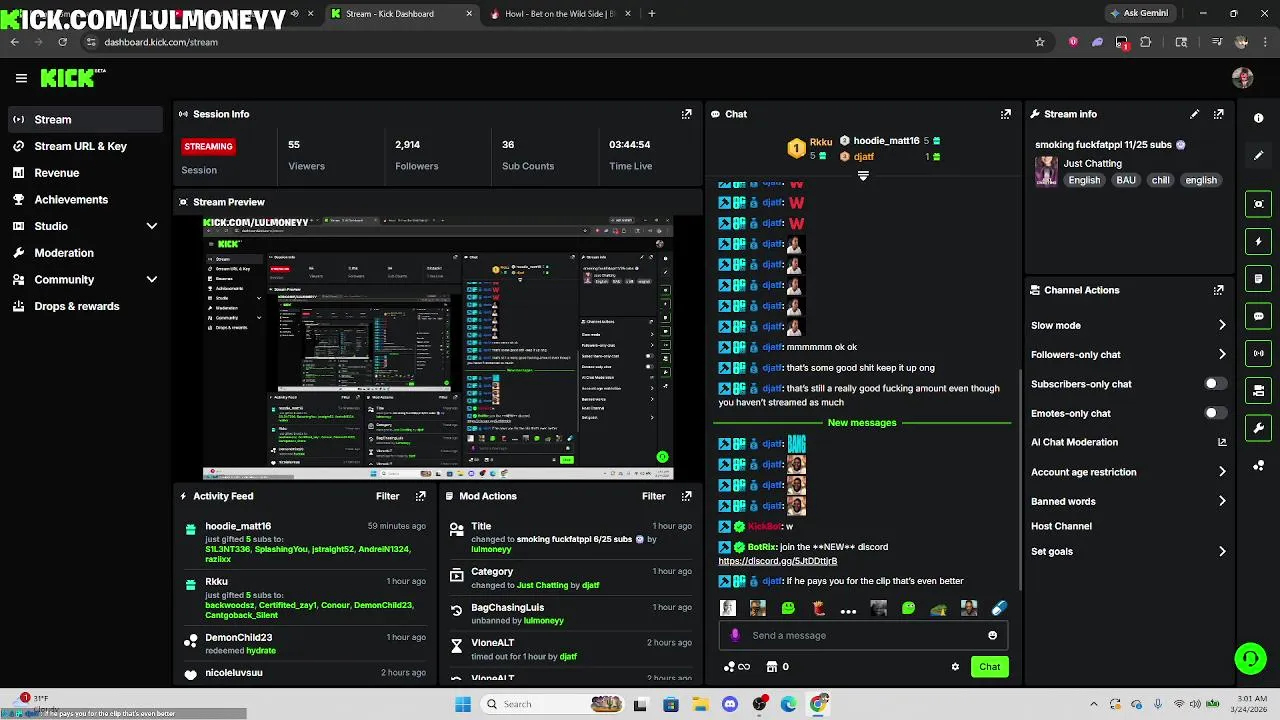Click the BAU stream tag
The width and height of the screenshot is (1280, 720).
click(x=1126, y=180)
